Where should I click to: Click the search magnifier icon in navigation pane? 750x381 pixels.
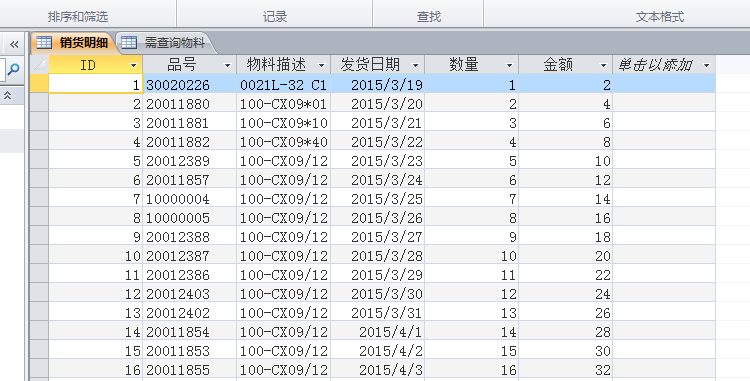(13, 69)
